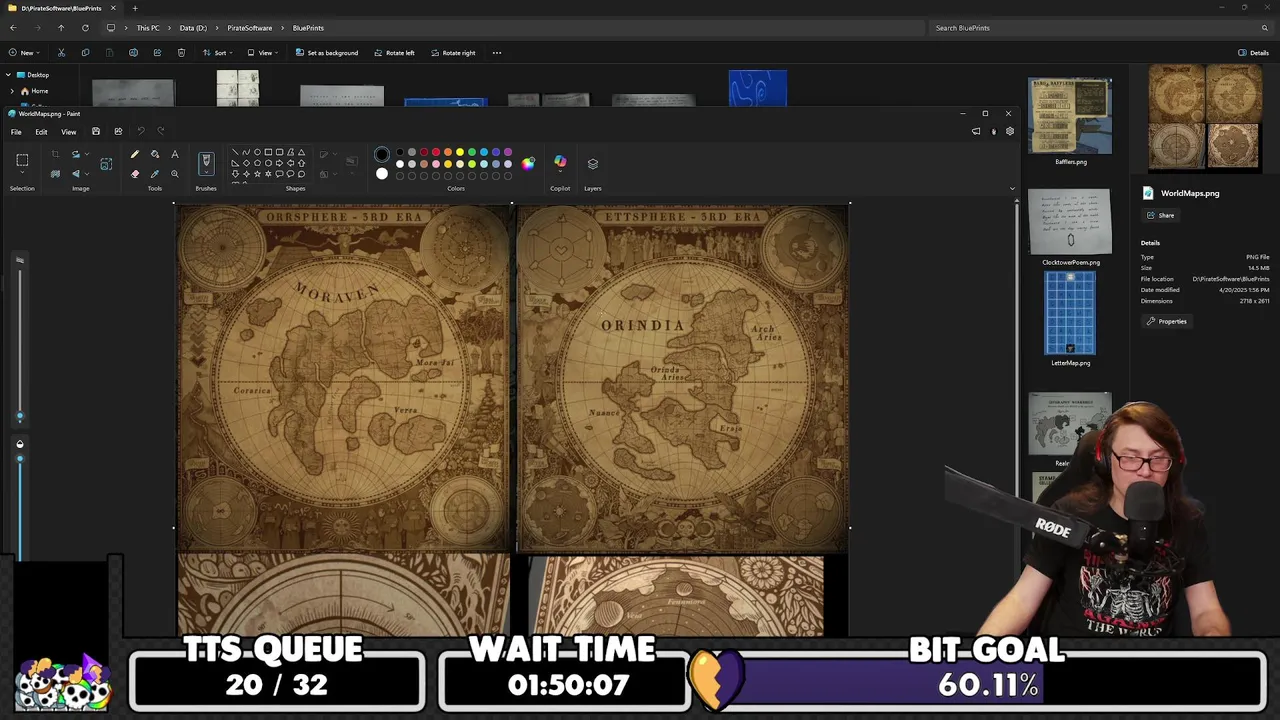Click the Rename icon in Explorer toolbar
This screenshot has height=720, width=1280.
[133, 52]
